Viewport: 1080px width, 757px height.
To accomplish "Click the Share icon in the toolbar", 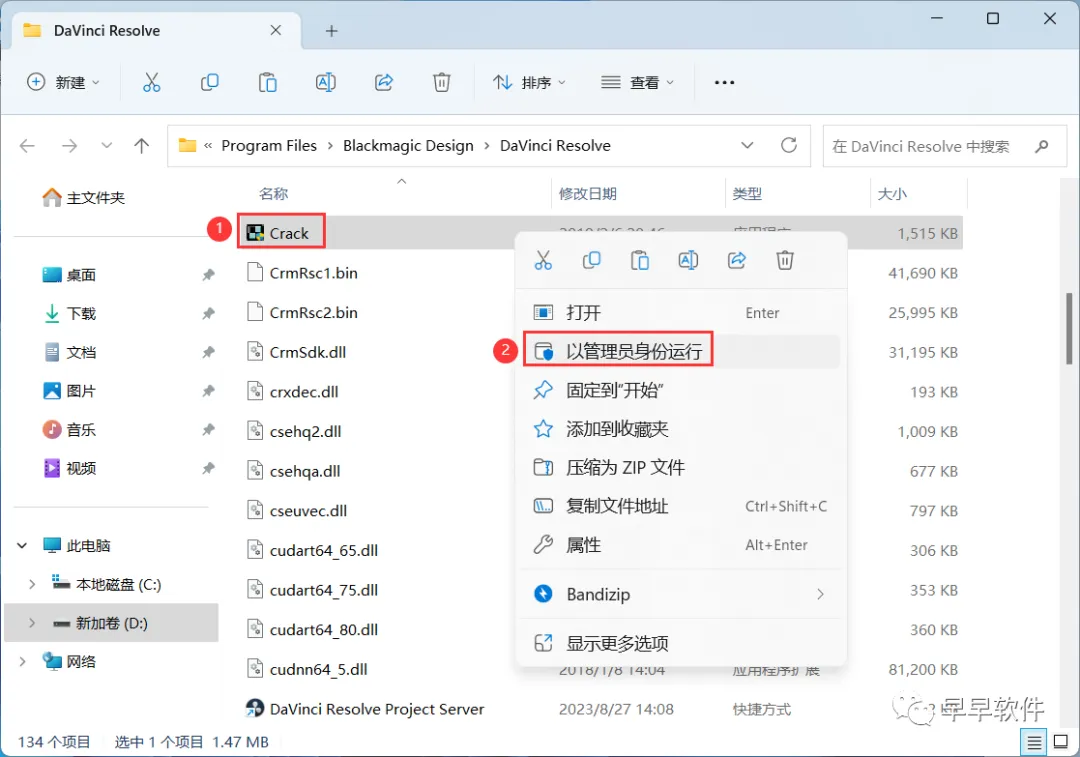I will 384,83.
